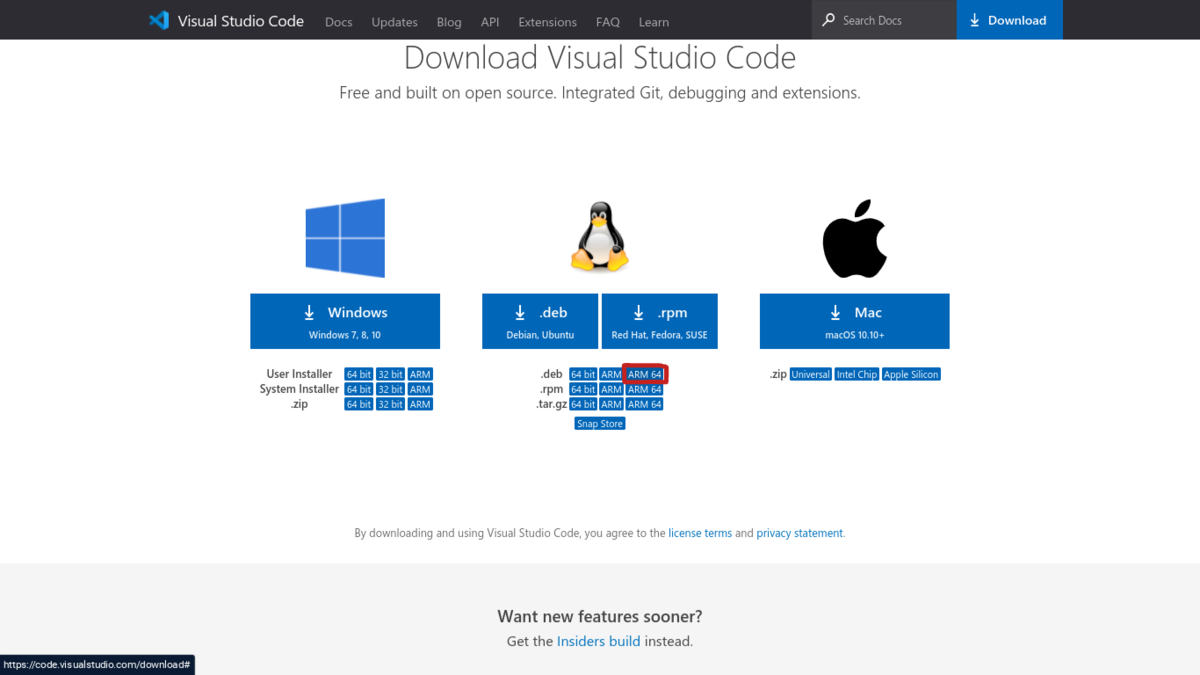Open the Snap Store link
The image size is (1200, 675).
[x=600, y=424]
